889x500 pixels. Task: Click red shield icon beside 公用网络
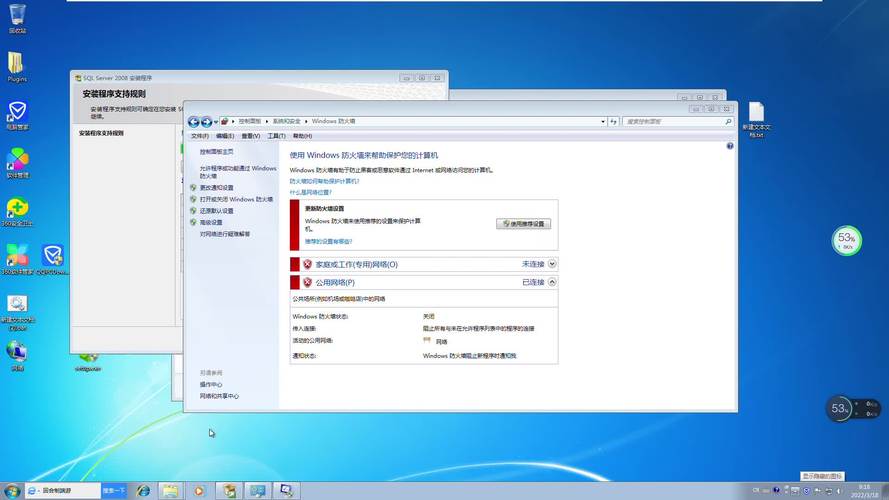[307, 282]
